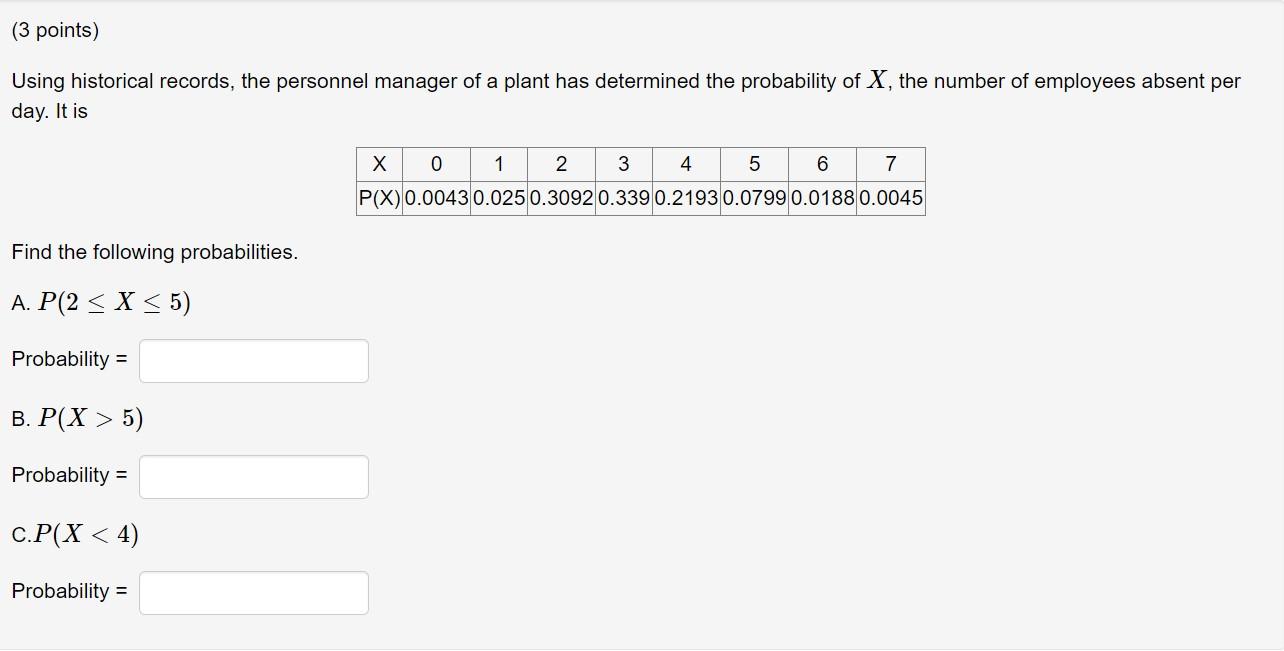Select the table cell containing 0.2193
Viewport: 1284px width, 651px height.
tap(685, 199)
